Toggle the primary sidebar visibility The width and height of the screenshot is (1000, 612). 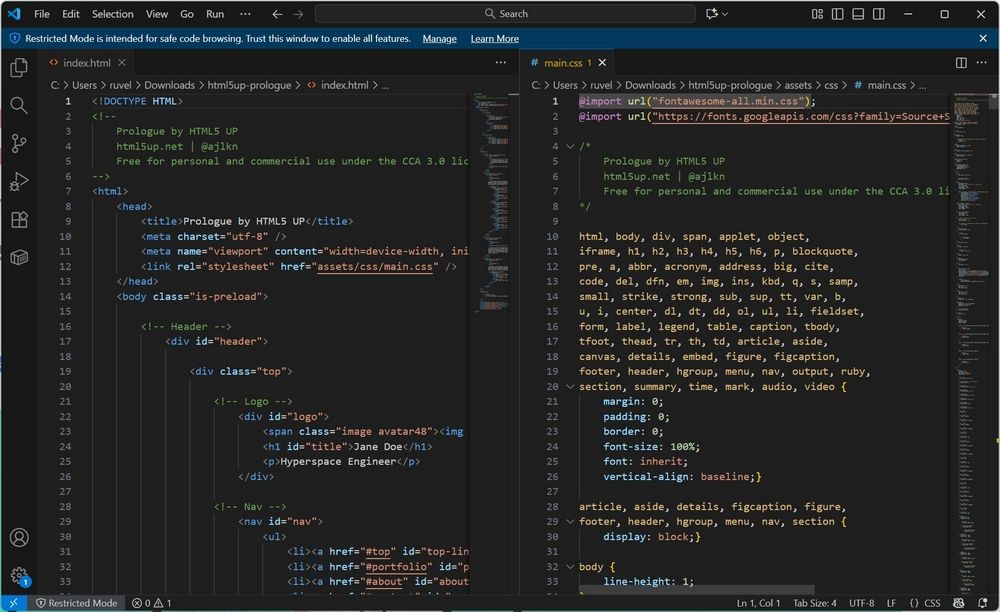click(x=837, y=14)
